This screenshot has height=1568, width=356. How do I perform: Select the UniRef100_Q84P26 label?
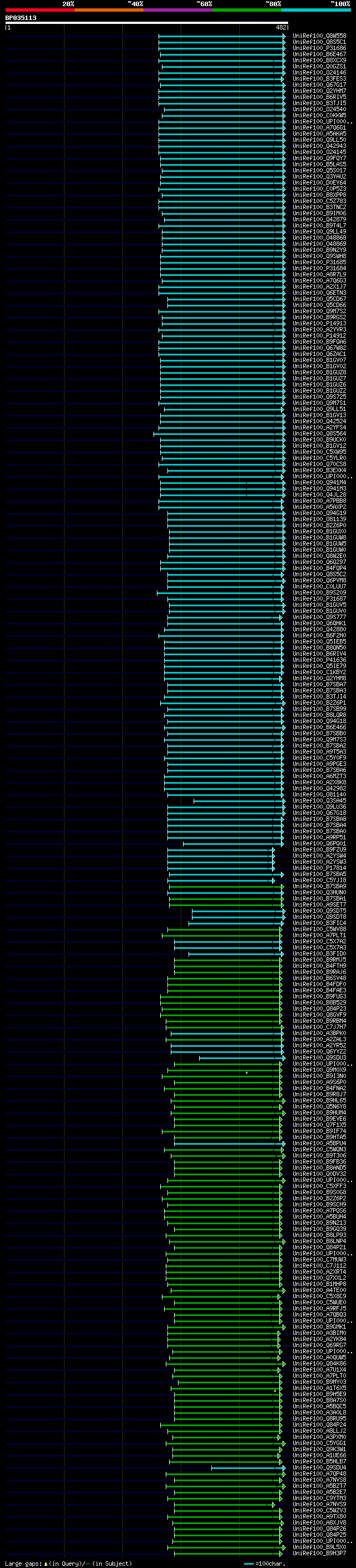click(x=319, y=1530)
